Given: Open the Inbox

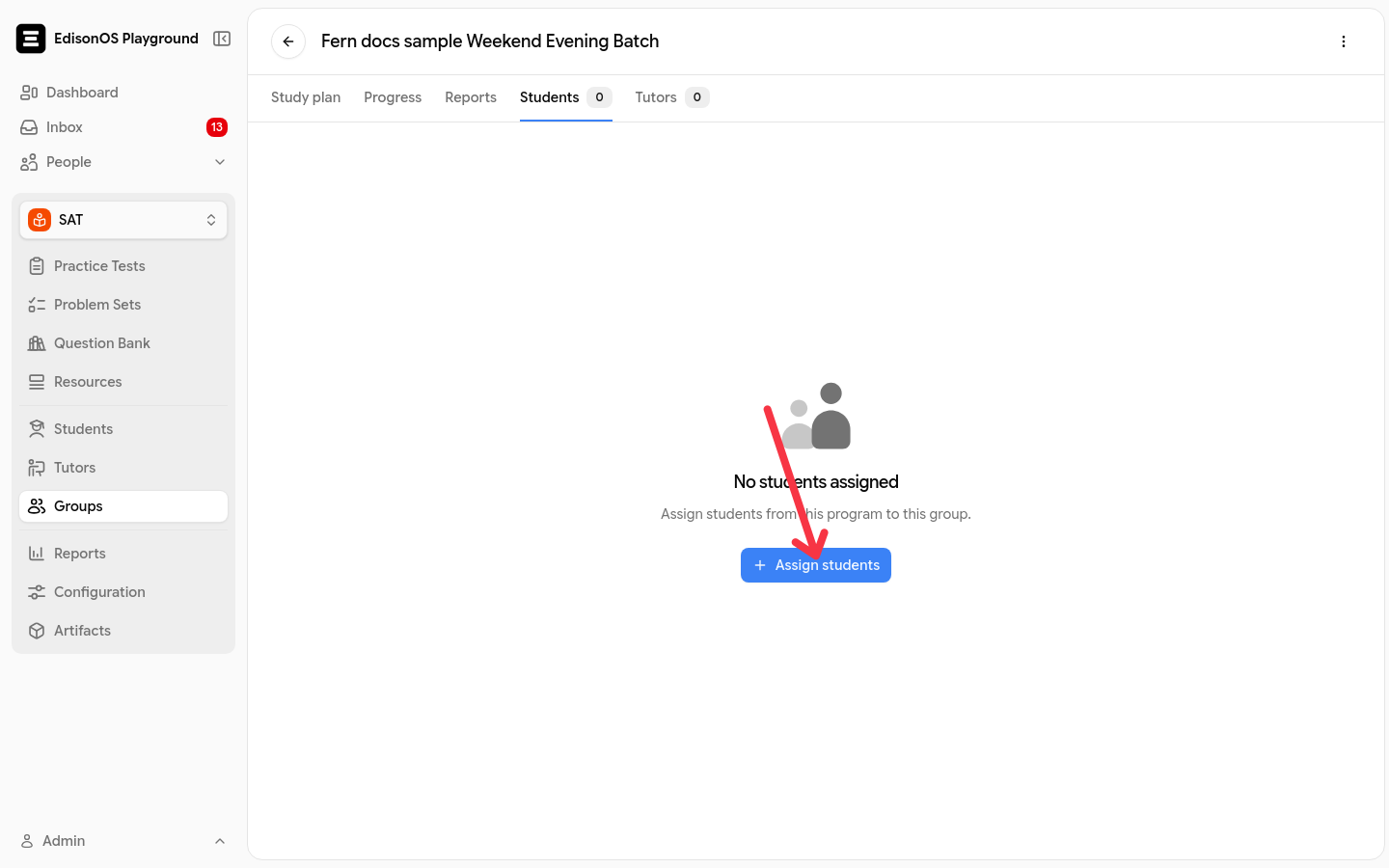Looking at the screenshot, I should tap(123, 127).
